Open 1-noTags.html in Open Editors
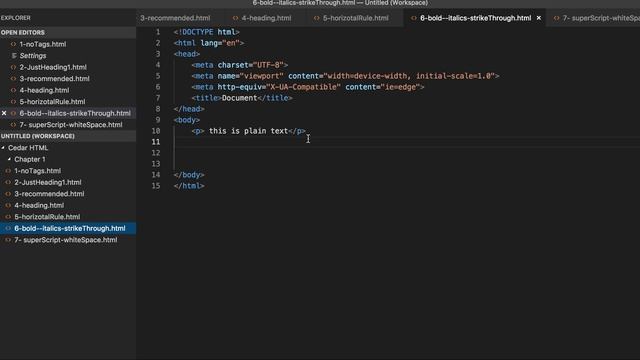Screen dimensions: 640x360 click(43, 44)
